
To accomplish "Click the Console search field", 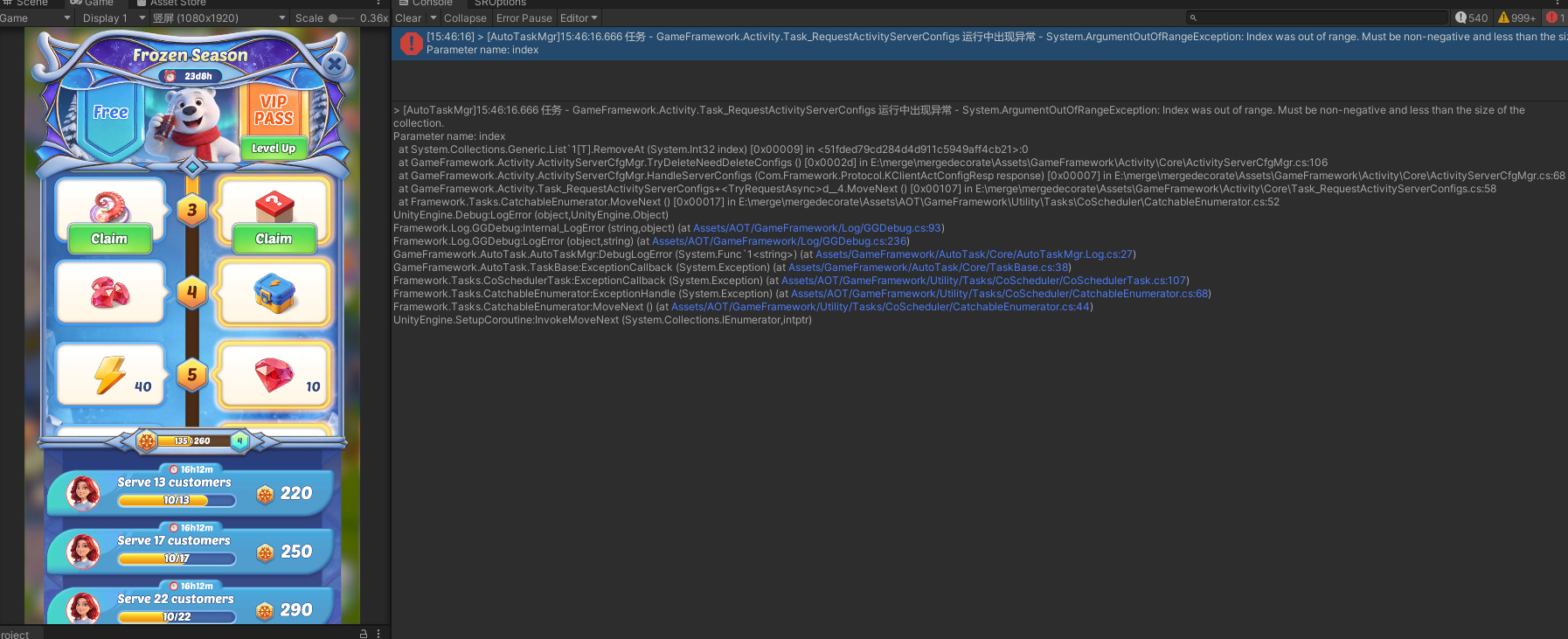I will (1320, 17).
